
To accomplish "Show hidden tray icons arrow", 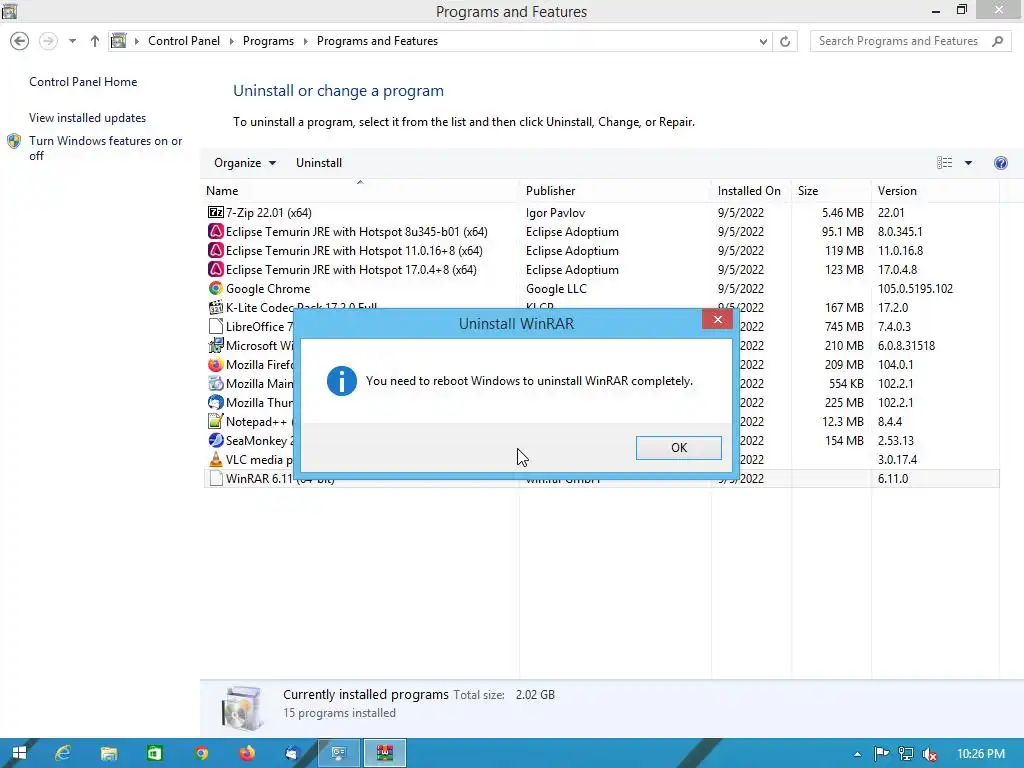I will [x=857, y=754].
